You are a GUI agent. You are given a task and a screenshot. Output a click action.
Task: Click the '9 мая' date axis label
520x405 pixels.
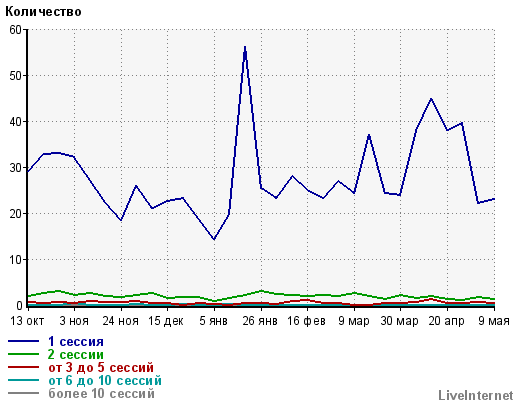click(x=494, y=321)
